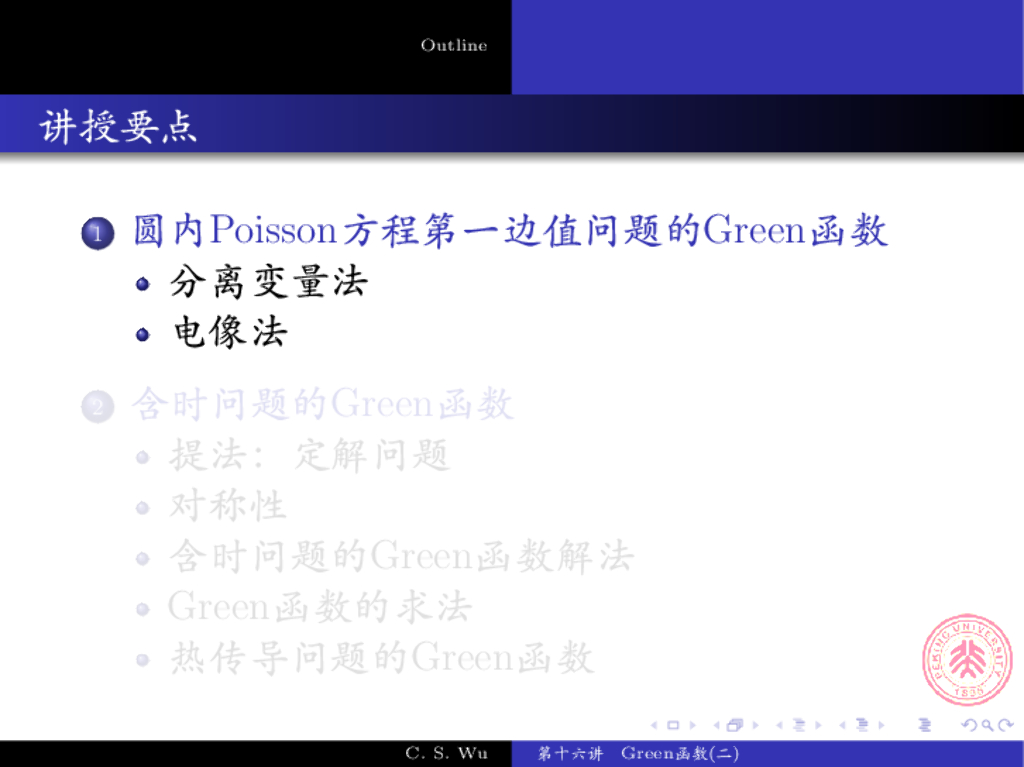Click the presentation appendix navigation icon
This screenshot has width=1024, height=767.
point(925,725)
